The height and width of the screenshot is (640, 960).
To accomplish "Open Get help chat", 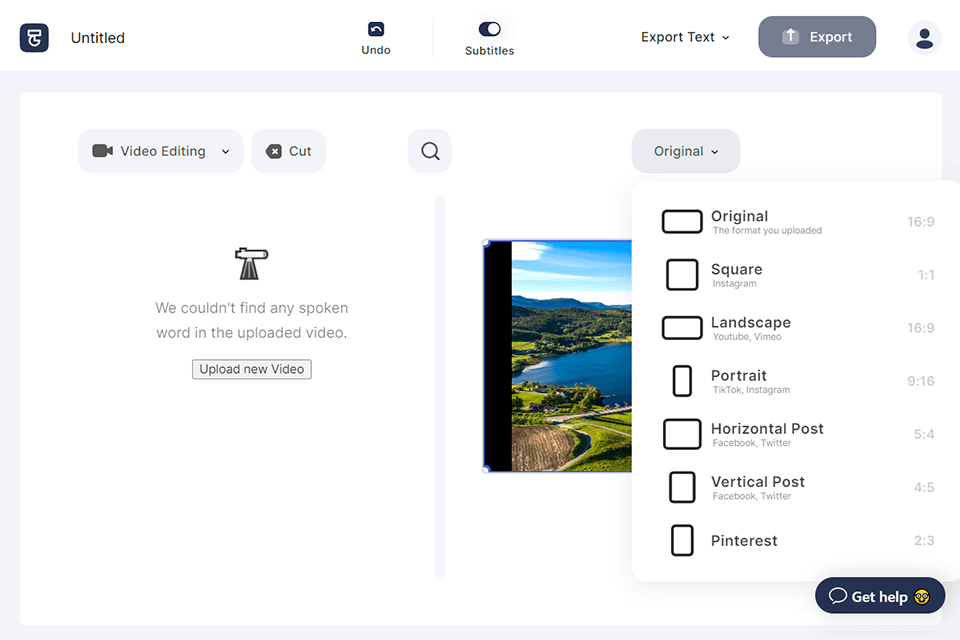I will pyautogui.click(x=880, y=596).
